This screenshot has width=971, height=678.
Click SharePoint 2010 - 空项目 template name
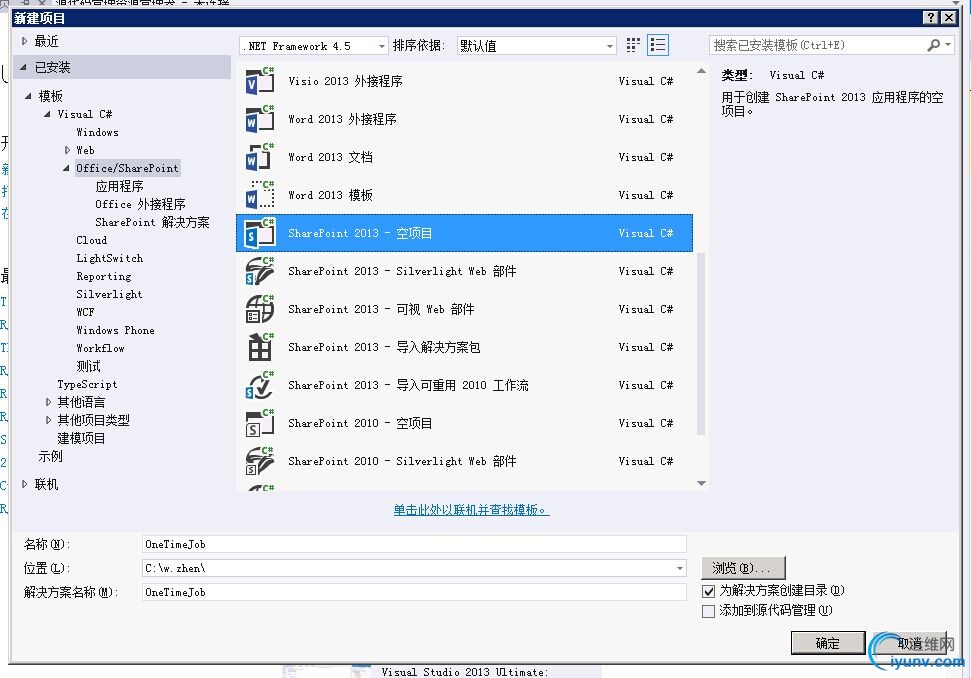pyautogui.click(x=360, y=424)
